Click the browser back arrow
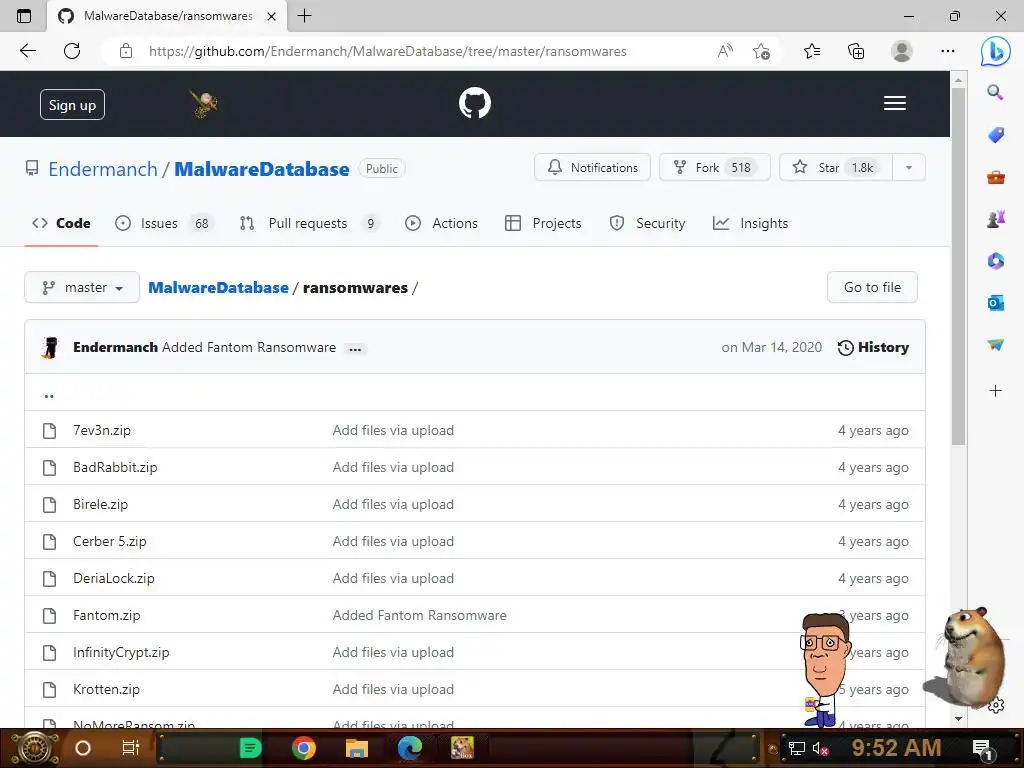Image resolution: width=1024 pixels, height=768 pixels. (27, 51)
